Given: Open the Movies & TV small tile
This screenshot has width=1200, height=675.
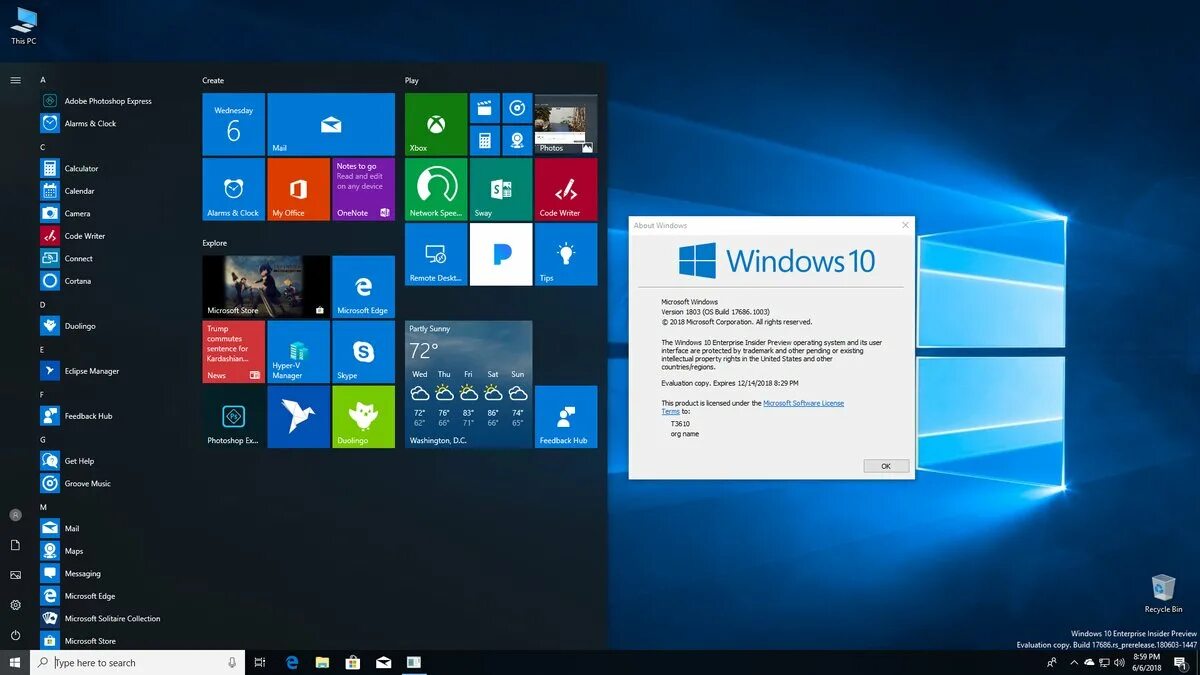Looking at the screenshot, I should click(484, 108).
